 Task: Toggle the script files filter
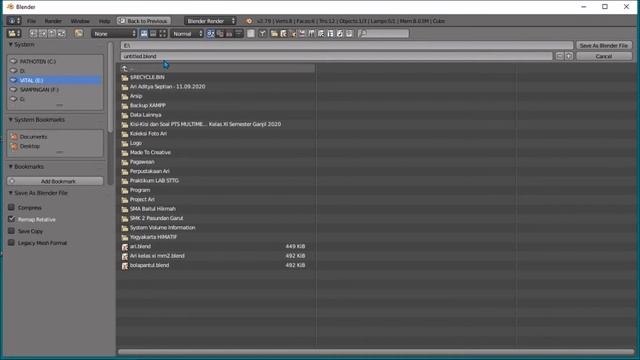click(x=321, y=33)
